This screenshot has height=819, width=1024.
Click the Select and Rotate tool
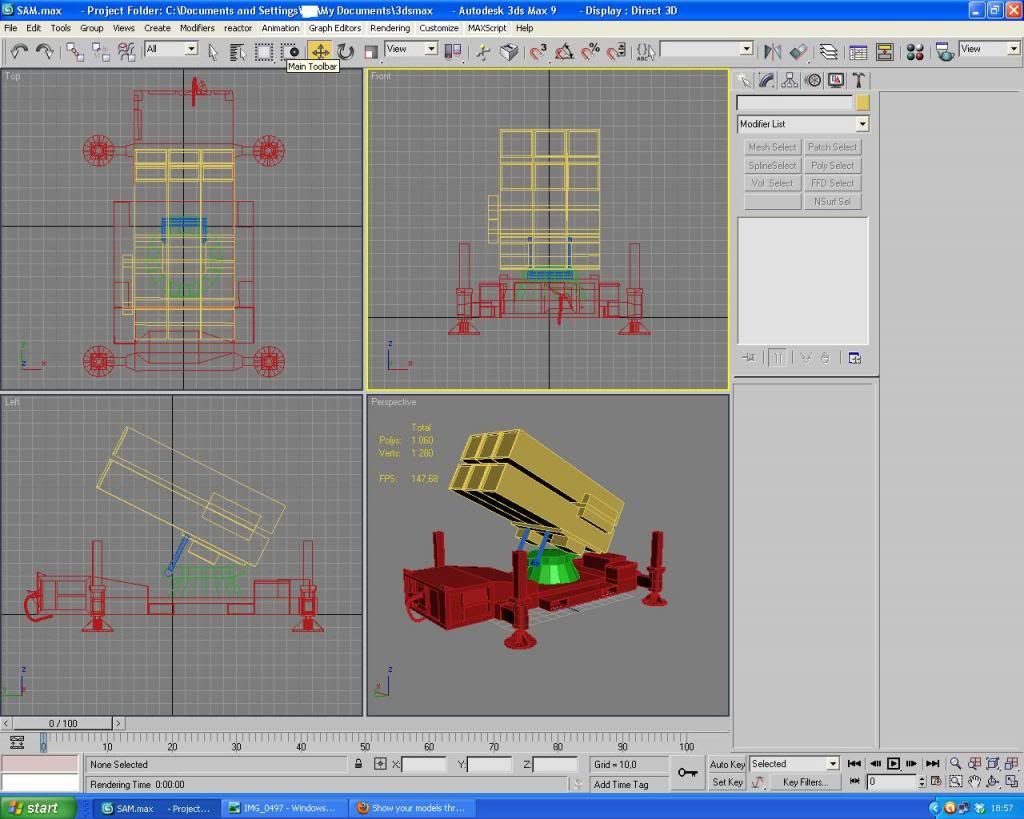345,51
